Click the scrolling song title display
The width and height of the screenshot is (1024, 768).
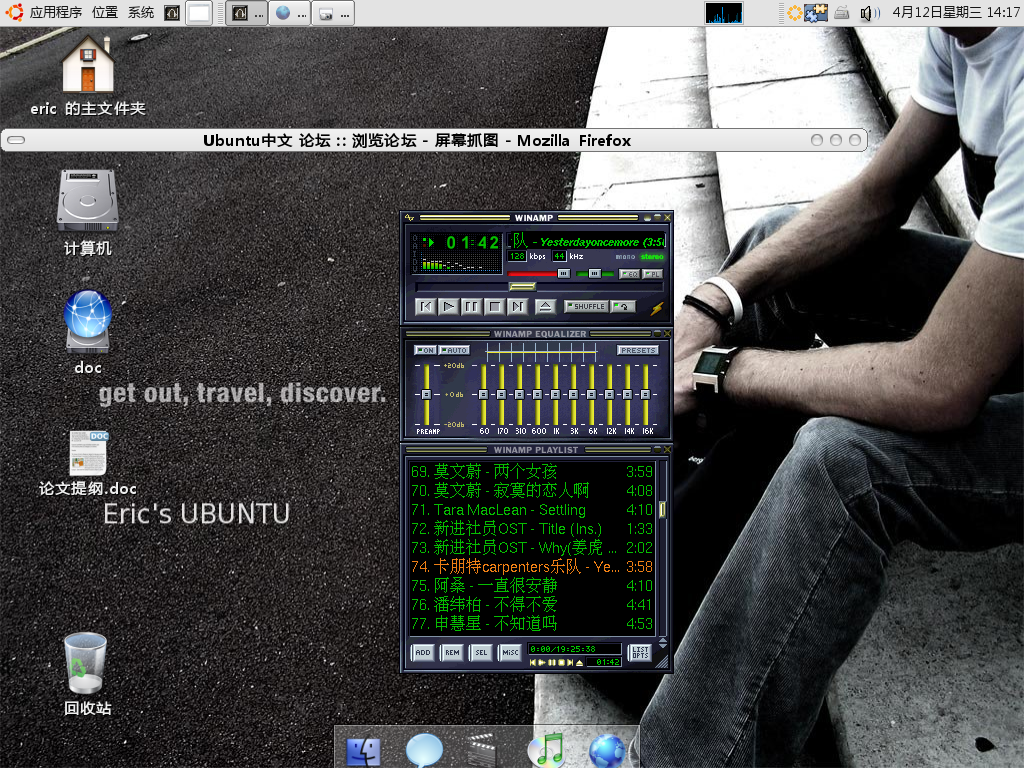click(x=586, y=242)
